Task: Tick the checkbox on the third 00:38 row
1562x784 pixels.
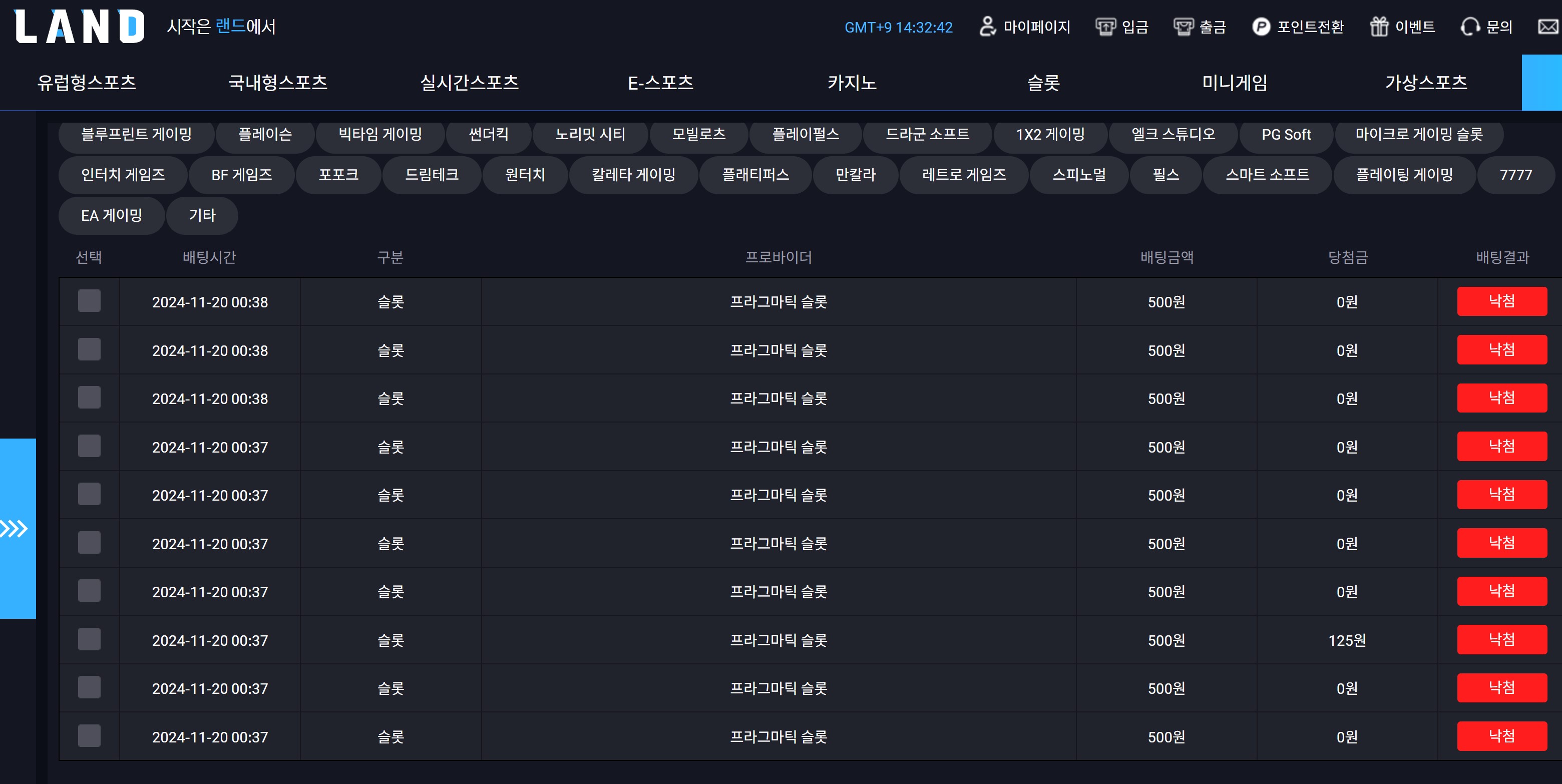Action: pos(89,397)
